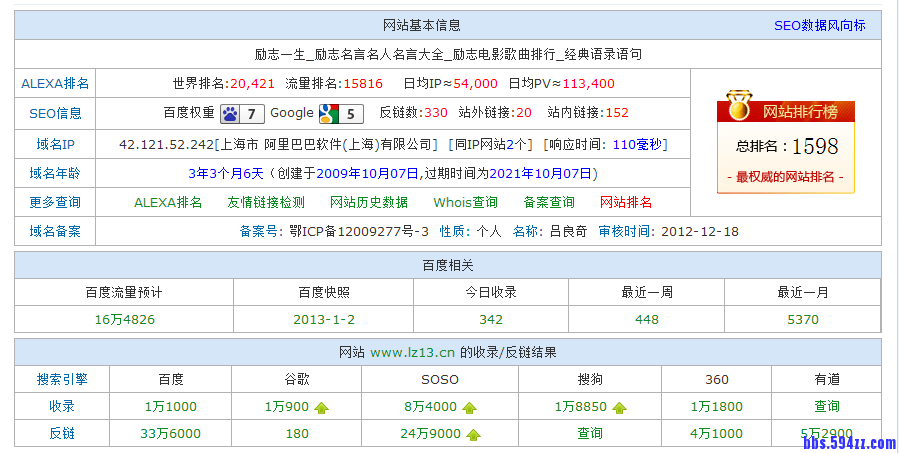Click the 搜狗 column header

click(x=590, y=380)
